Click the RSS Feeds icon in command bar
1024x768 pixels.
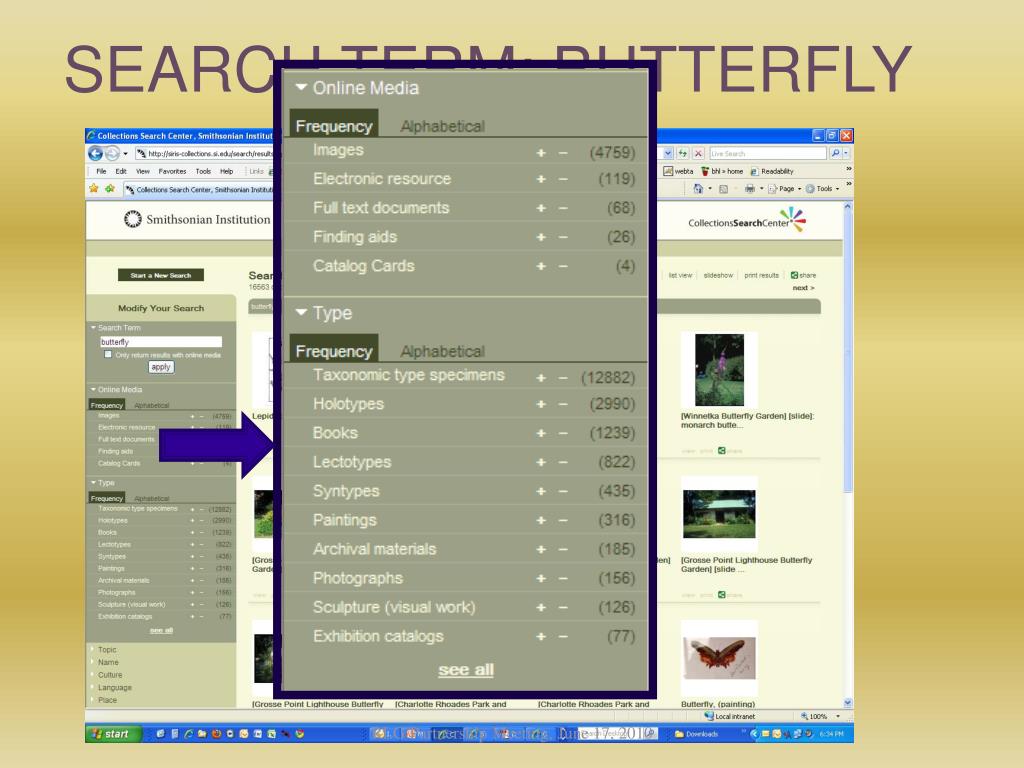click(x=723, y=189)
